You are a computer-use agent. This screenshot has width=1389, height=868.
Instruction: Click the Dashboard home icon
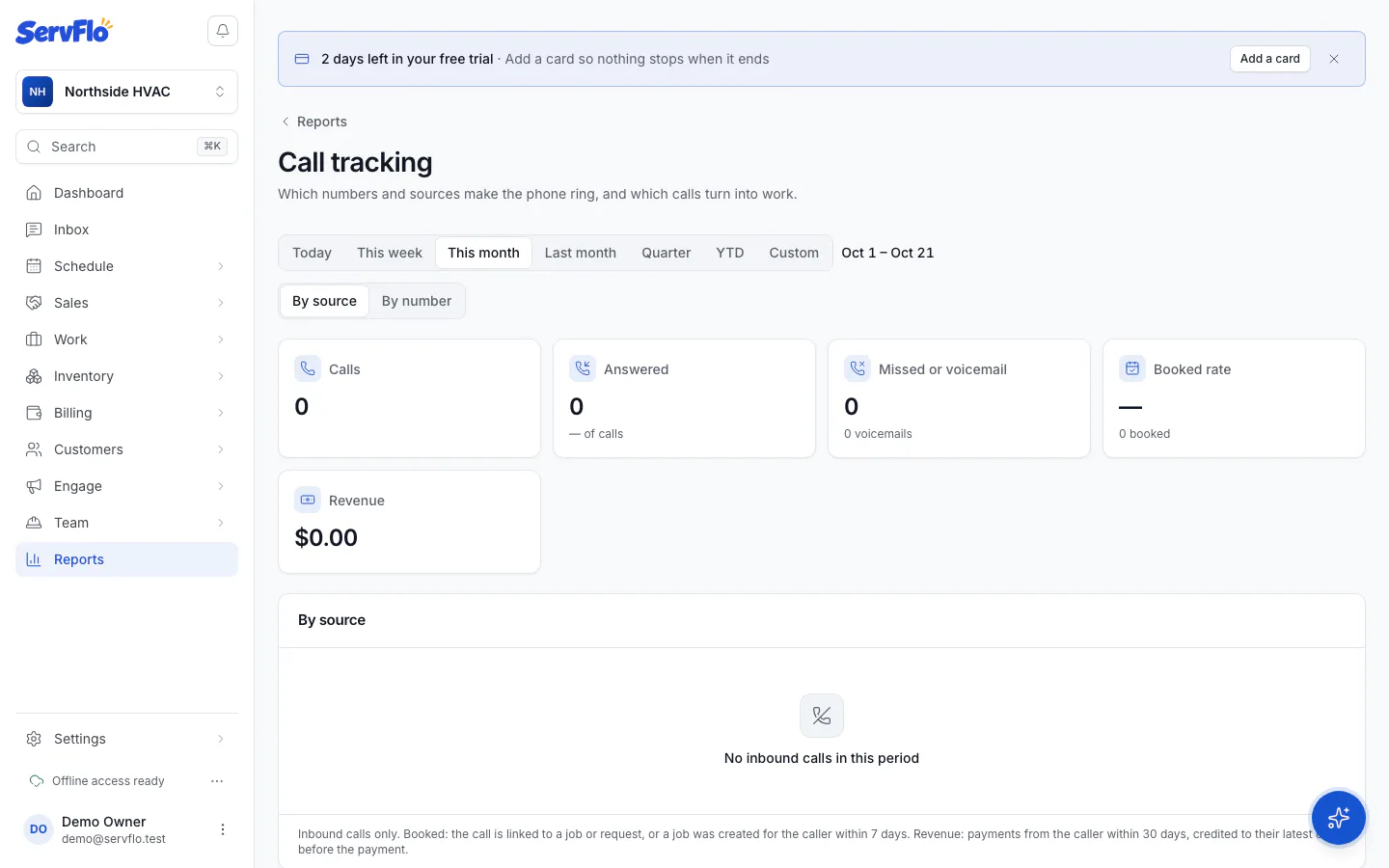(34, 193)
